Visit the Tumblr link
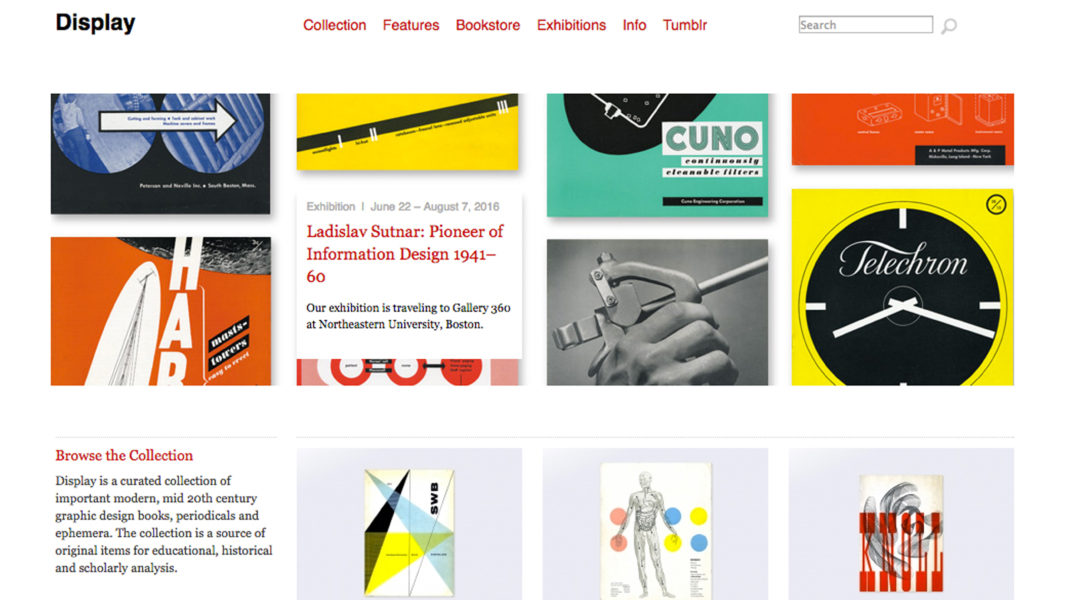This screenshot has width=1067, height=600. pos(685,25)
